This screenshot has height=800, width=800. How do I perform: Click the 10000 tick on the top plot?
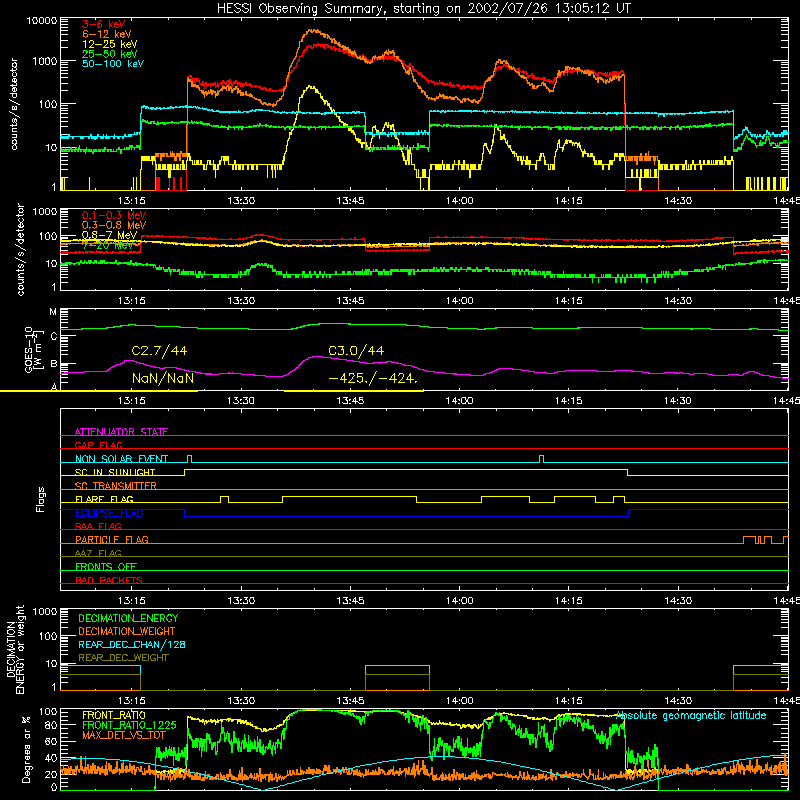tap(42, 20)
